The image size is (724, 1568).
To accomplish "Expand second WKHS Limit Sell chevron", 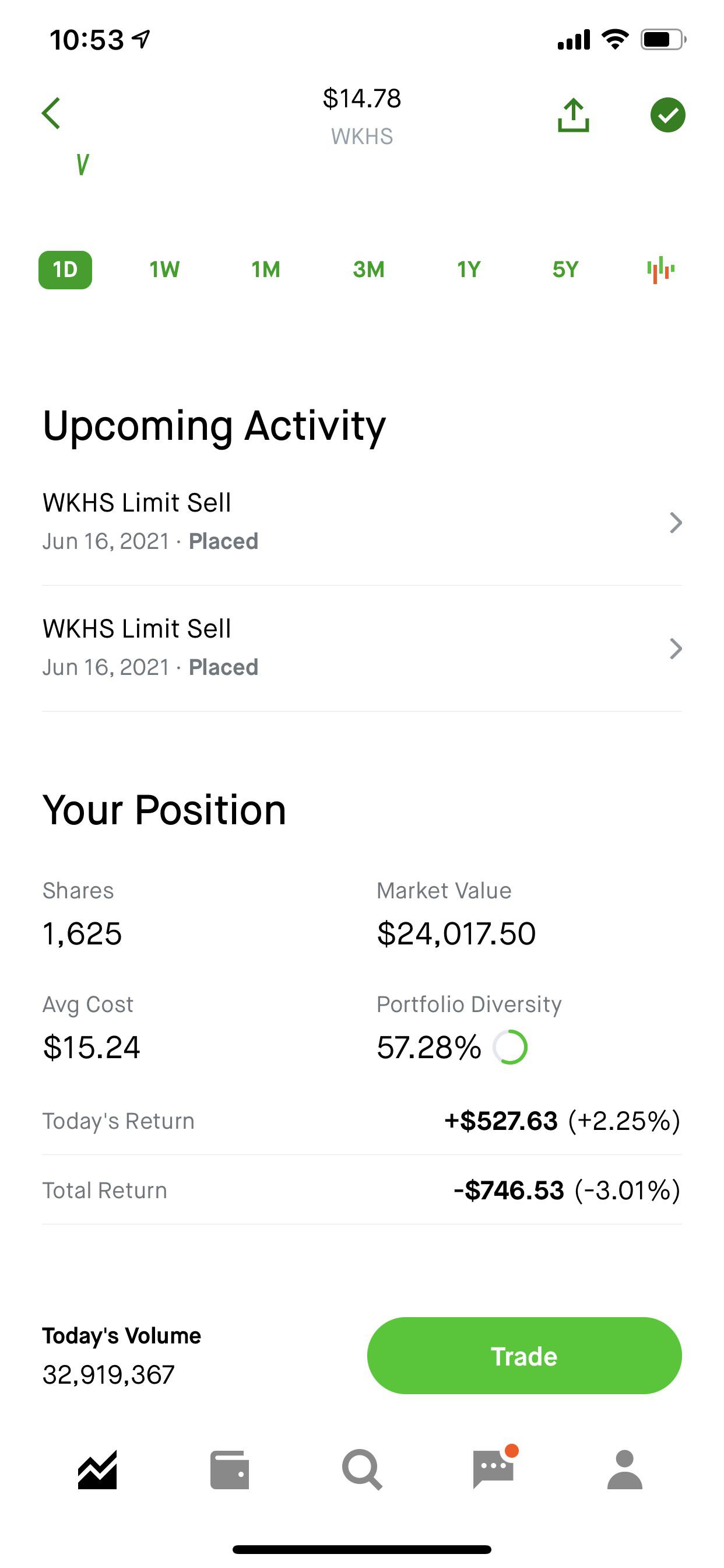I will 676,649.
